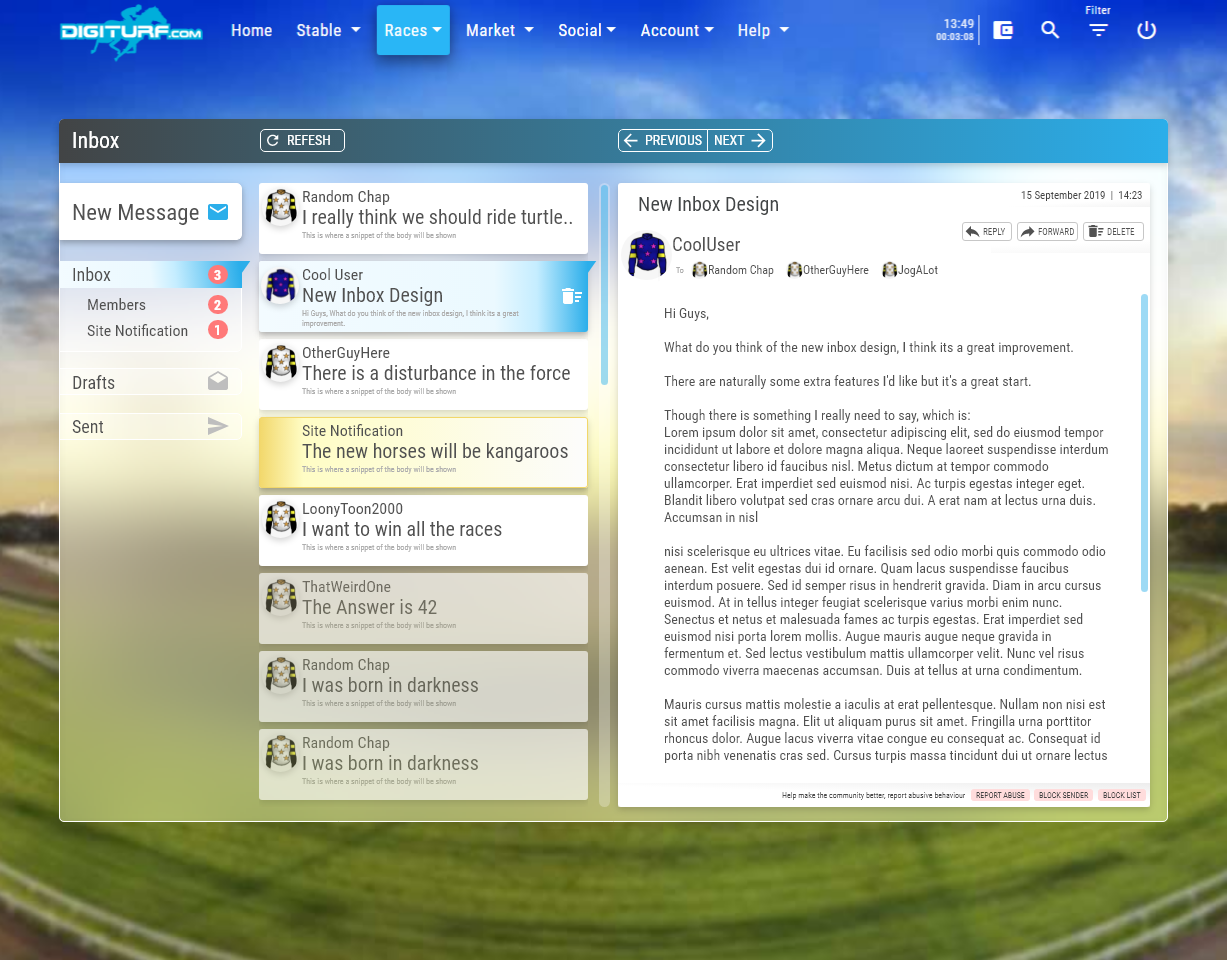Go to PREVIOUS message
The height and width of the screenshot is (960, 1227).
point(663,140)
